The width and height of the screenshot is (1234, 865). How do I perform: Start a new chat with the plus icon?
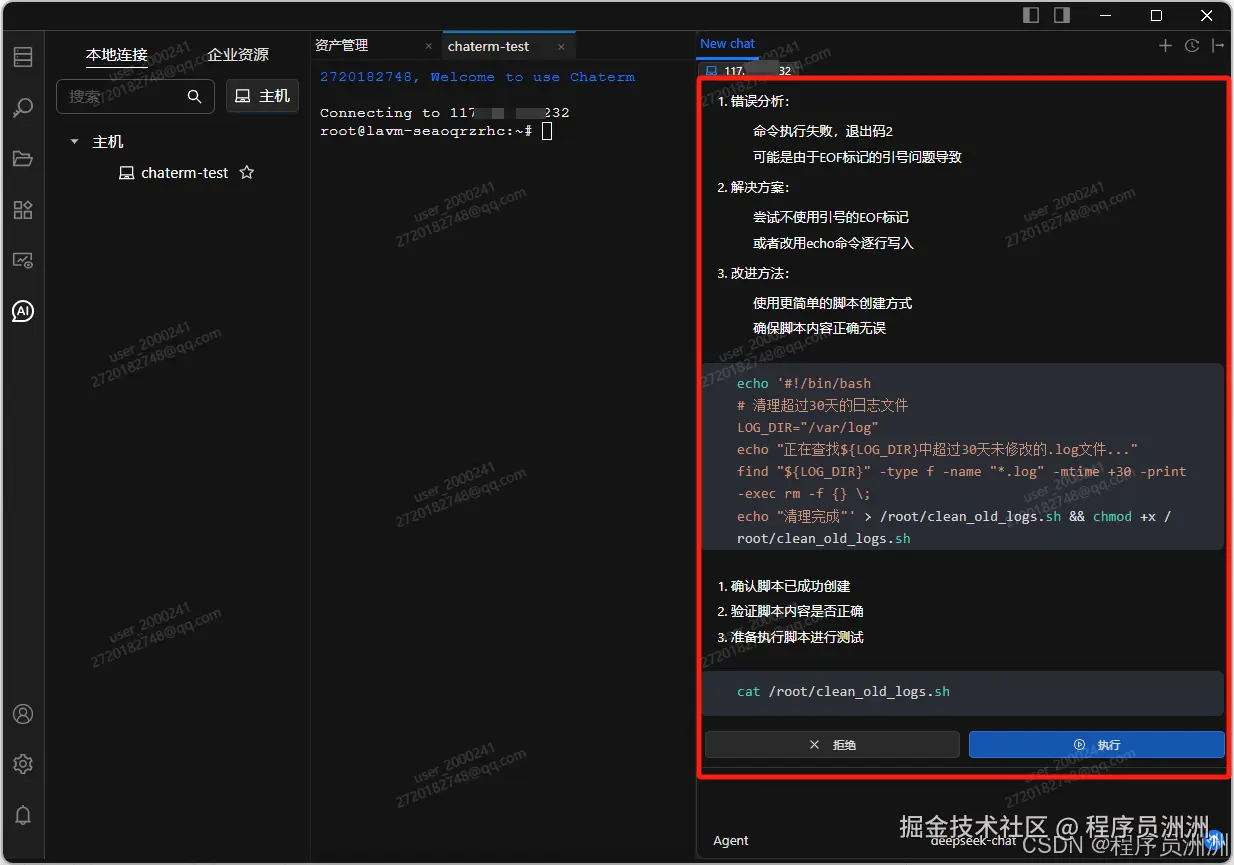point(1166,45)
